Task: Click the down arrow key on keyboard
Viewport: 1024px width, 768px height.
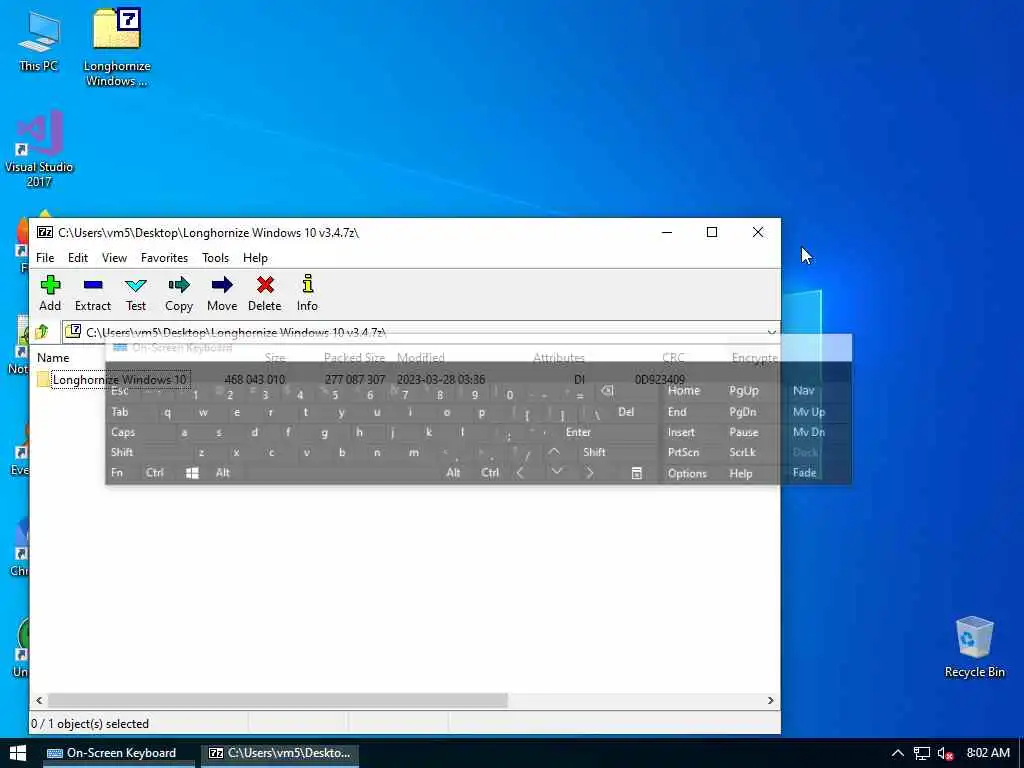Action: pyautogui.click(x=556, y=472)
